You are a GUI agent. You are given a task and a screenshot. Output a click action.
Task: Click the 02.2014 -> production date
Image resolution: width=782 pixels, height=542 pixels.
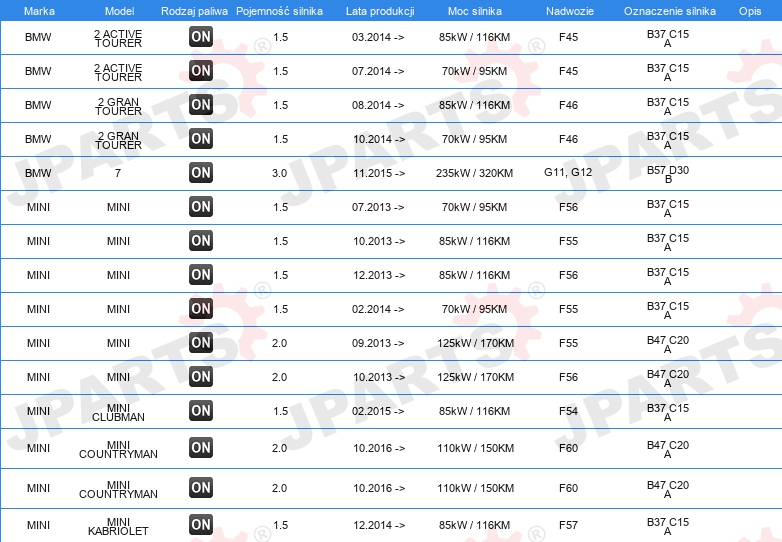378,309
